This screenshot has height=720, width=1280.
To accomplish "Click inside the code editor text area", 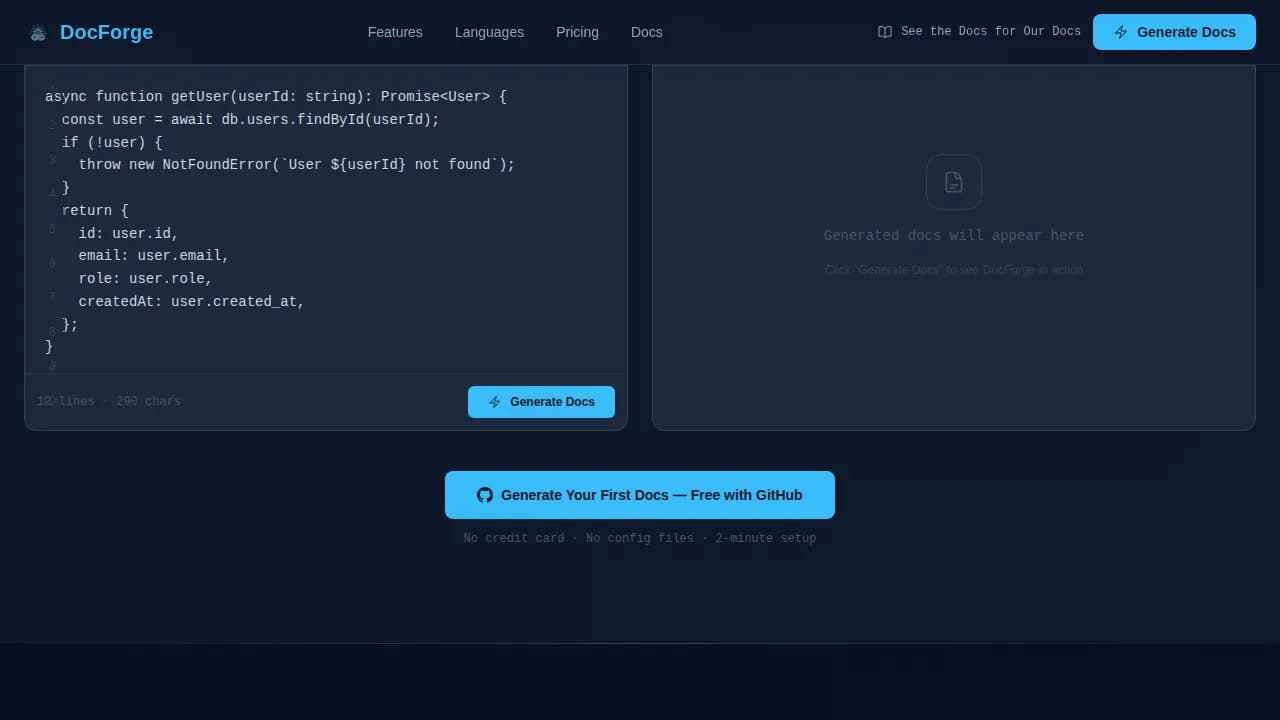I will tap(326, 220).
